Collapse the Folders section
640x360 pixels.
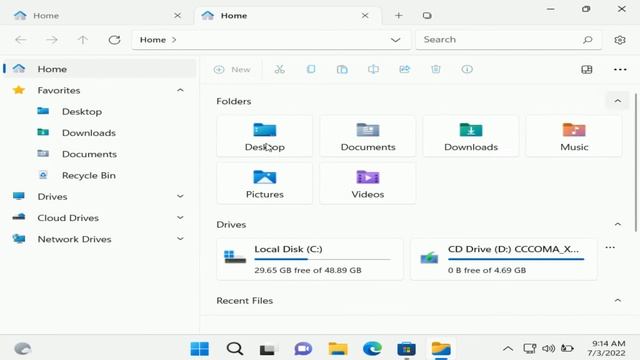[618, 101]
